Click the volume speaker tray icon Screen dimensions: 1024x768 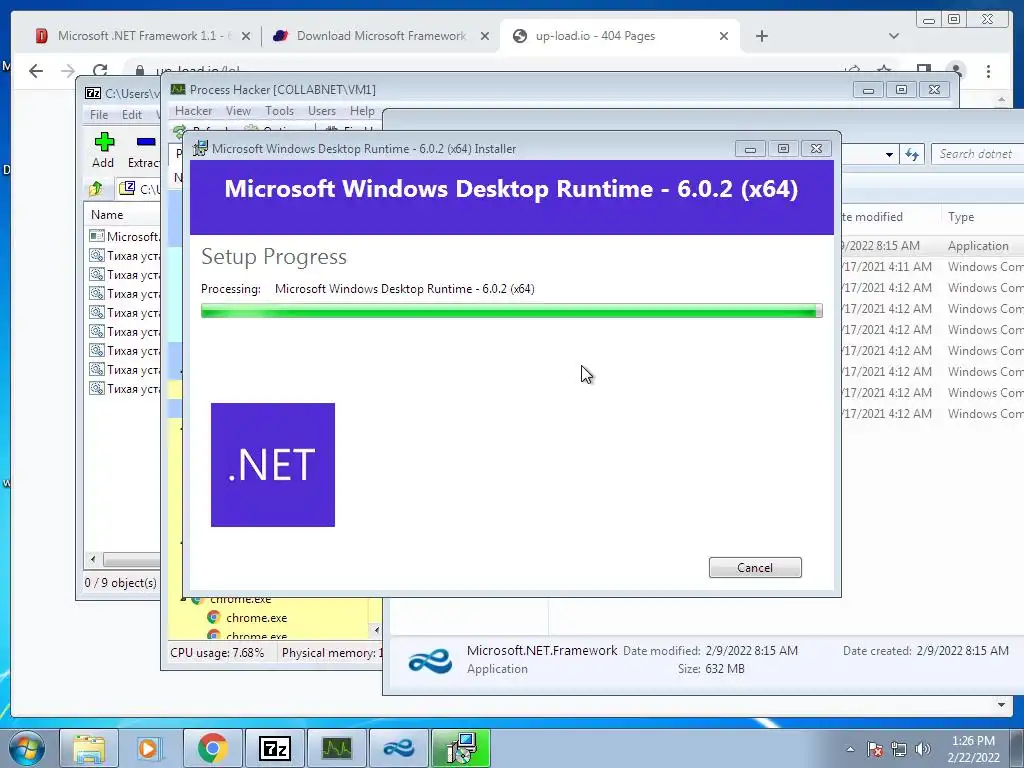point(923,749)
